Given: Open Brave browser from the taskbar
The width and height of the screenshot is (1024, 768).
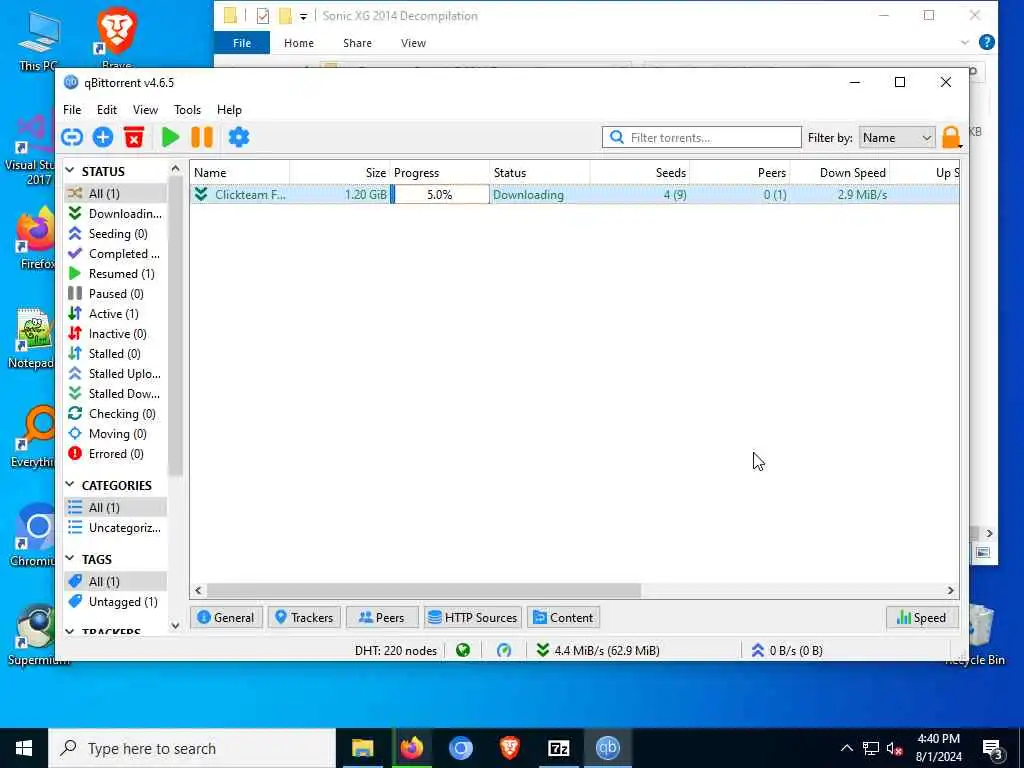Looking at the screenshot, I should (509, 748).
